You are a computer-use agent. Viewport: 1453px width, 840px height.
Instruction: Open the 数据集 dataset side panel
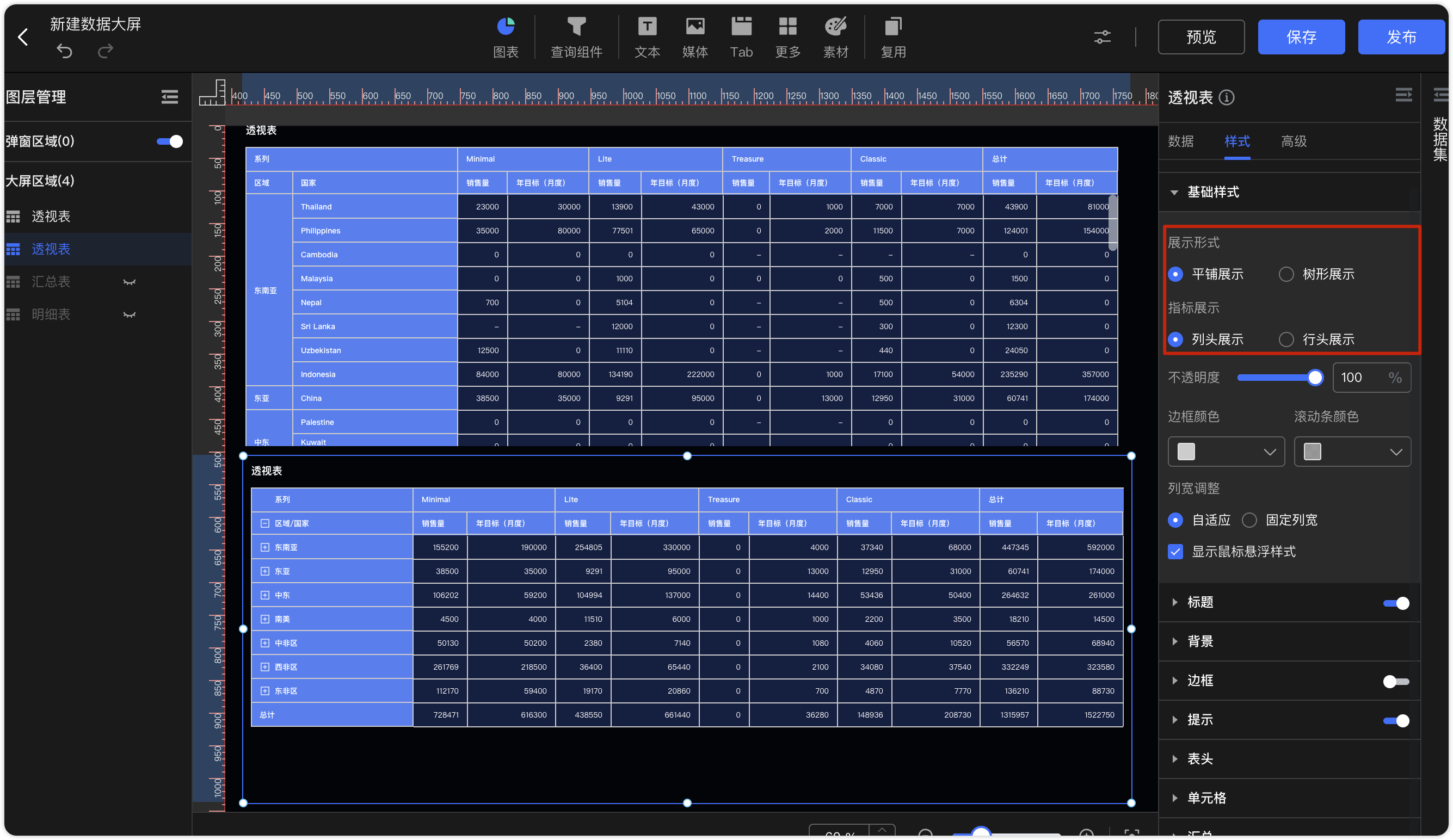(1440, 138)
